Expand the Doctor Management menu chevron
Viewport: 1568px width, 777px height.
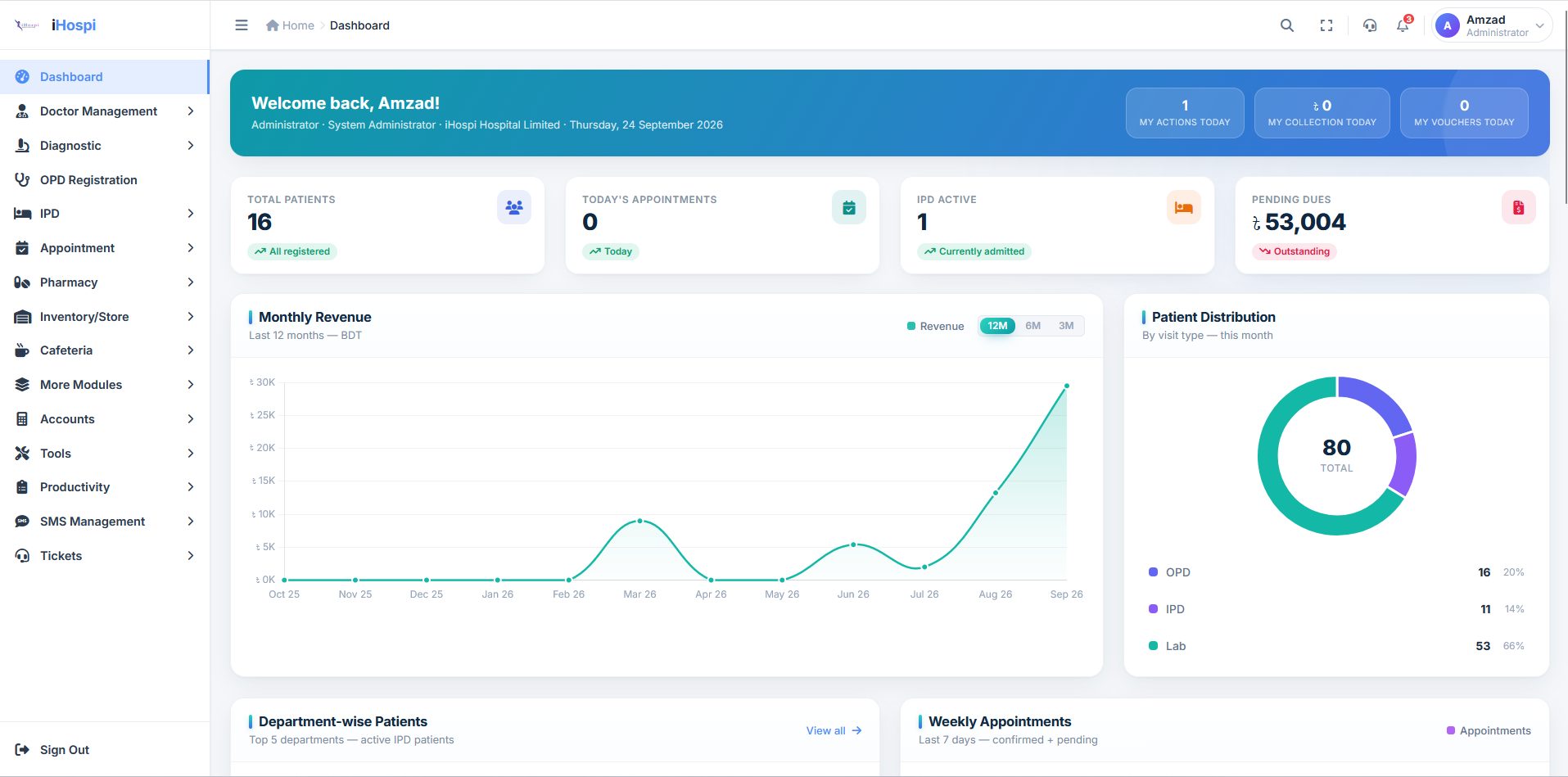[x=191, y=111]
